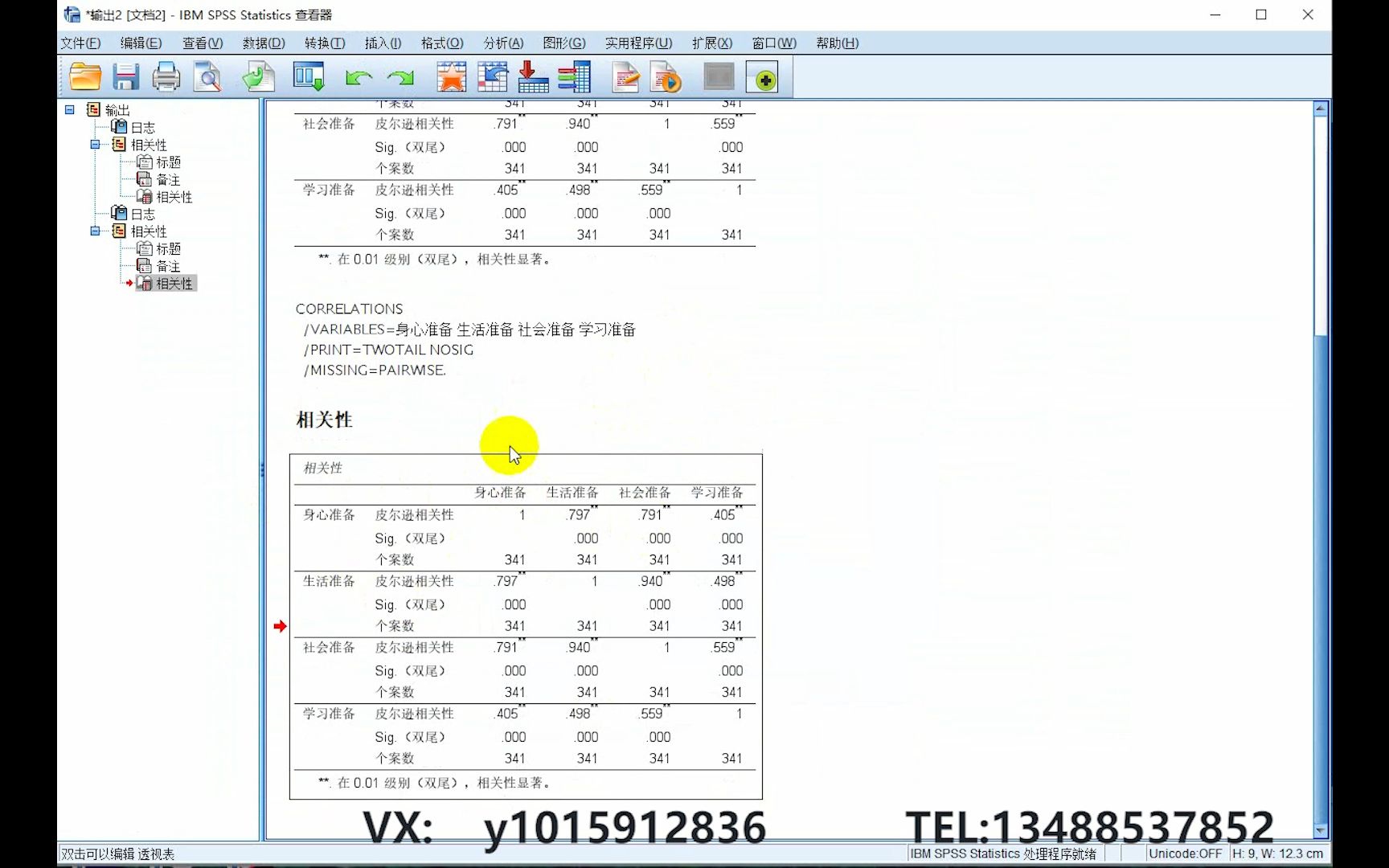Viewport: 1389px width, 868px height.
Task: Redo the action via green right arrow
Action: 400,78
